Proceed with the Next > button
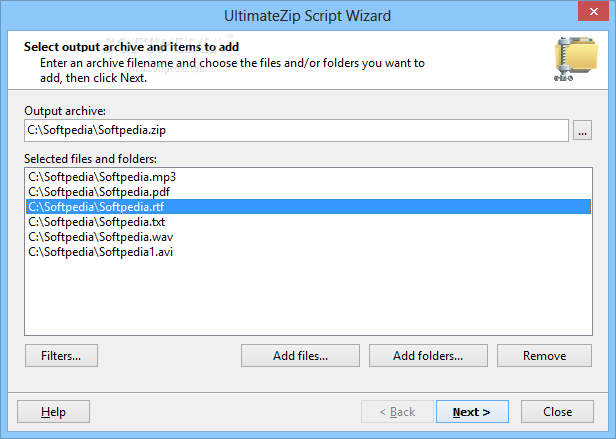The image size is (616, 439). point(472,411)
